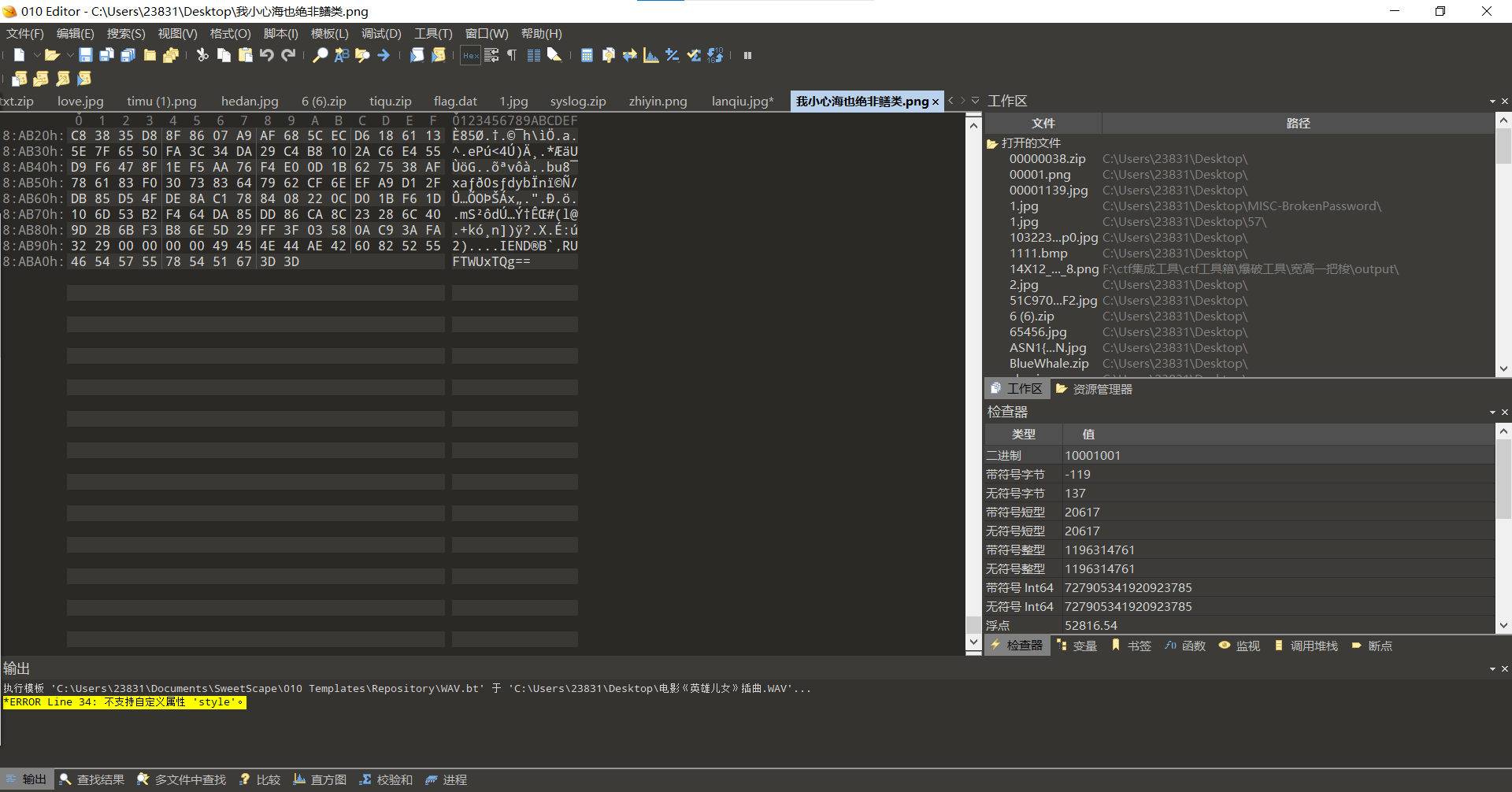Image resolution: width=1512 pixels, height=792 pixels.
Task: Open the 输出 panel options dropdown
Action: [x=1492, y=669]
